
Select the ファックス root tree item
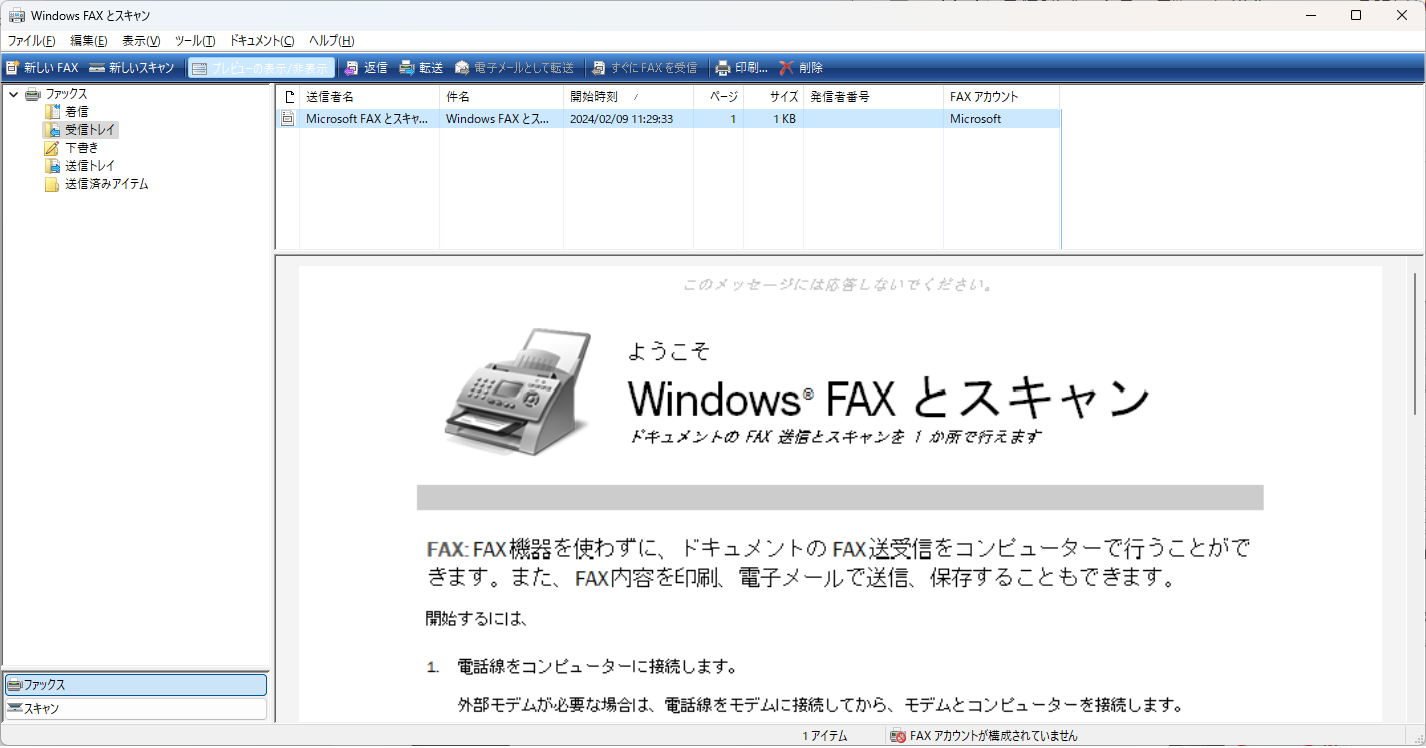point(66,94)
